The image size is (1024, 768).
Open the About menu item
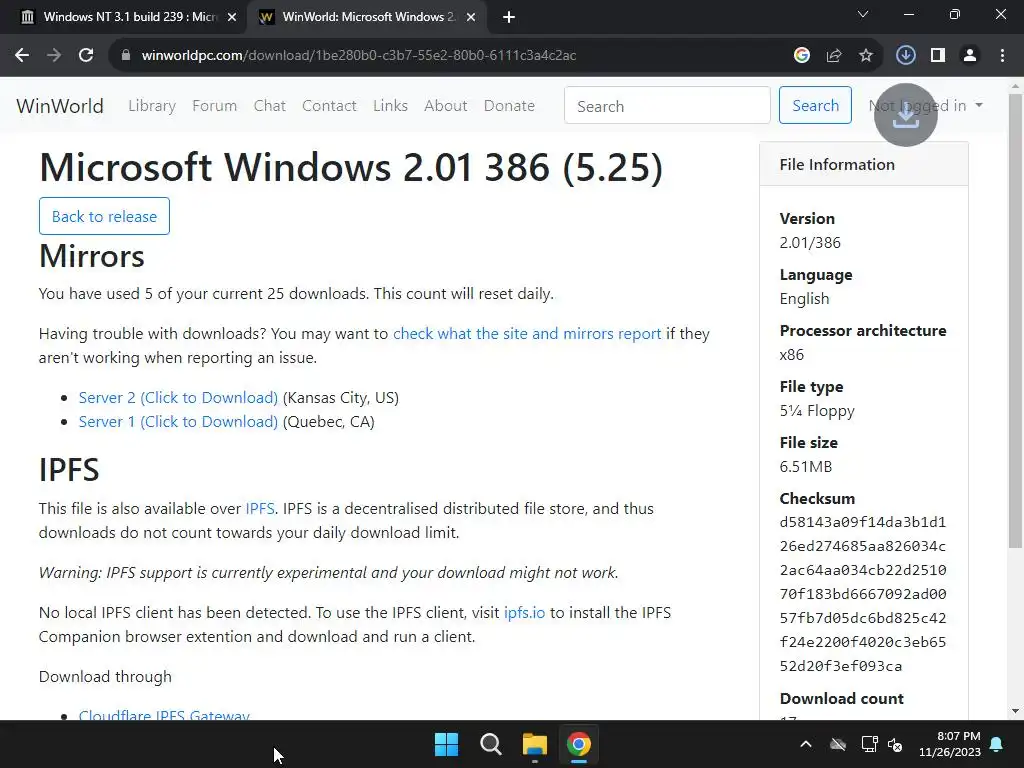(x=445, y=106)
